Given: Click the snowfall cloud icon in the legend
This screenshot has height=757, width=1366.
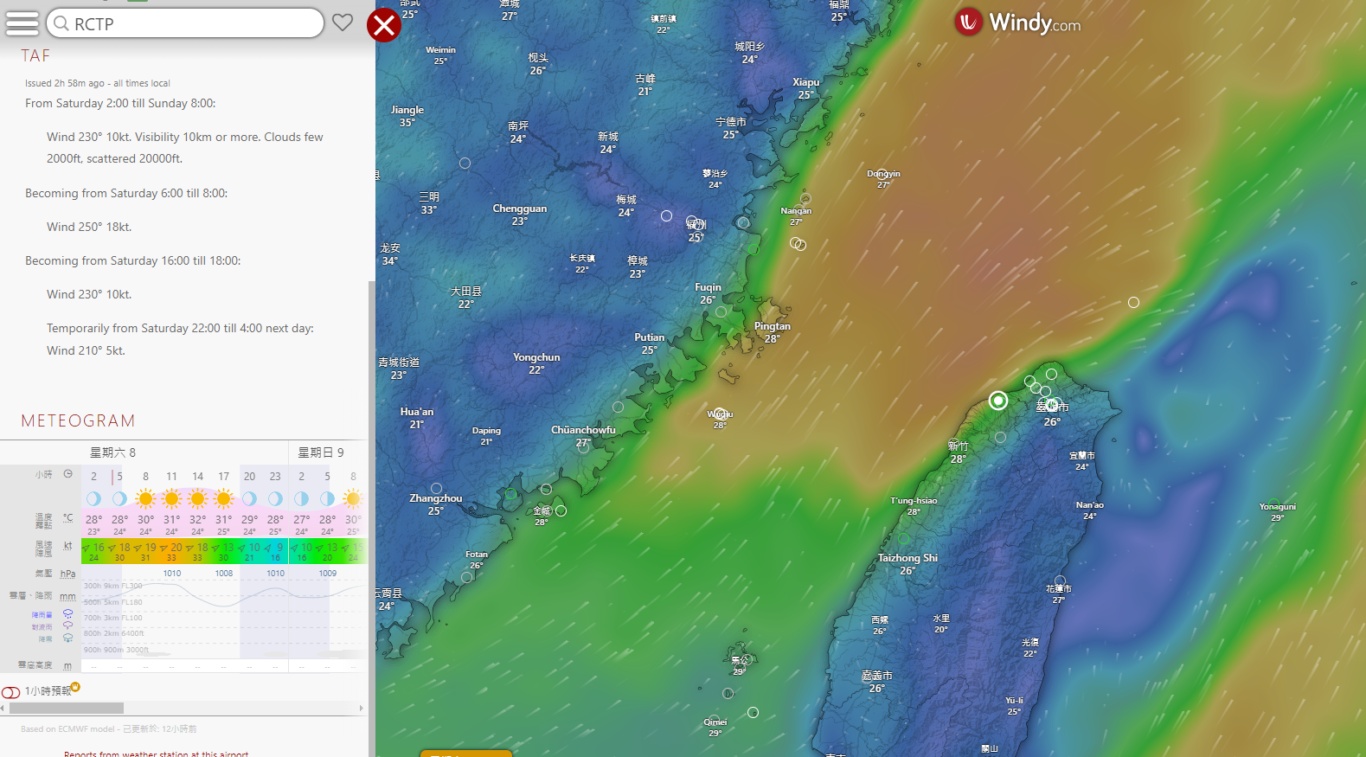Looking at the screenshot, I should [x=68, y=637].
